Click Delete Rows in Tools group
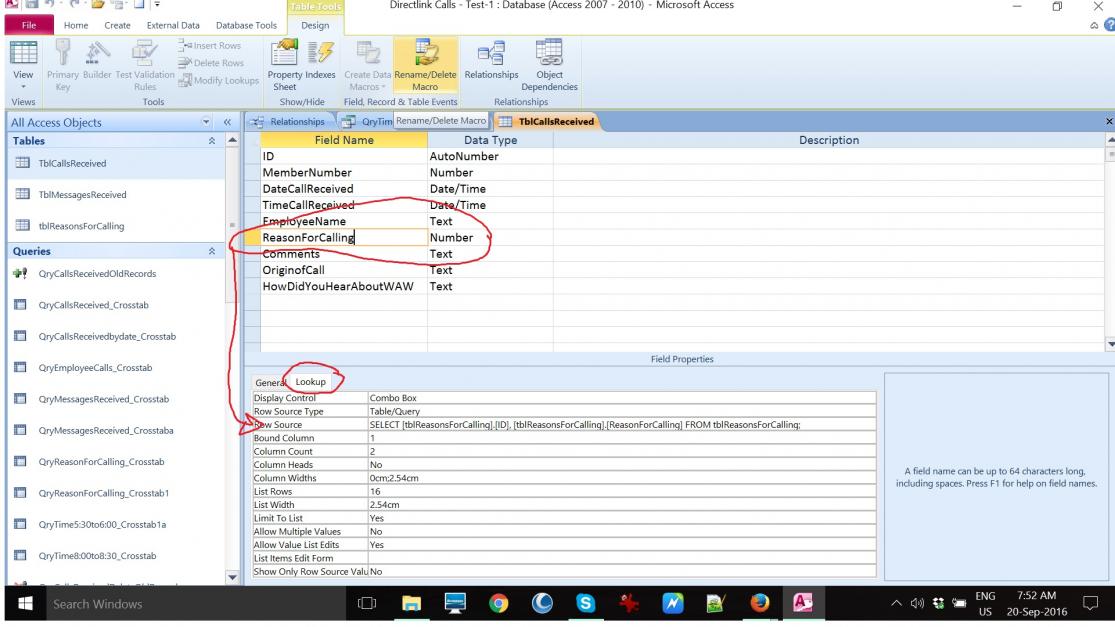 [x=211, y=63]
